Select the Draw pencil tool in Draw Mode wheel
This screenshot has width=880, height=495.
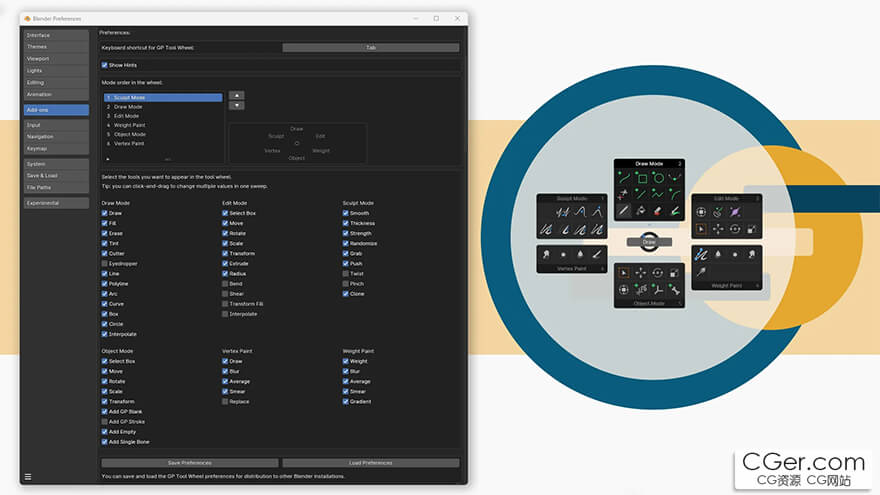coord(624,210)
